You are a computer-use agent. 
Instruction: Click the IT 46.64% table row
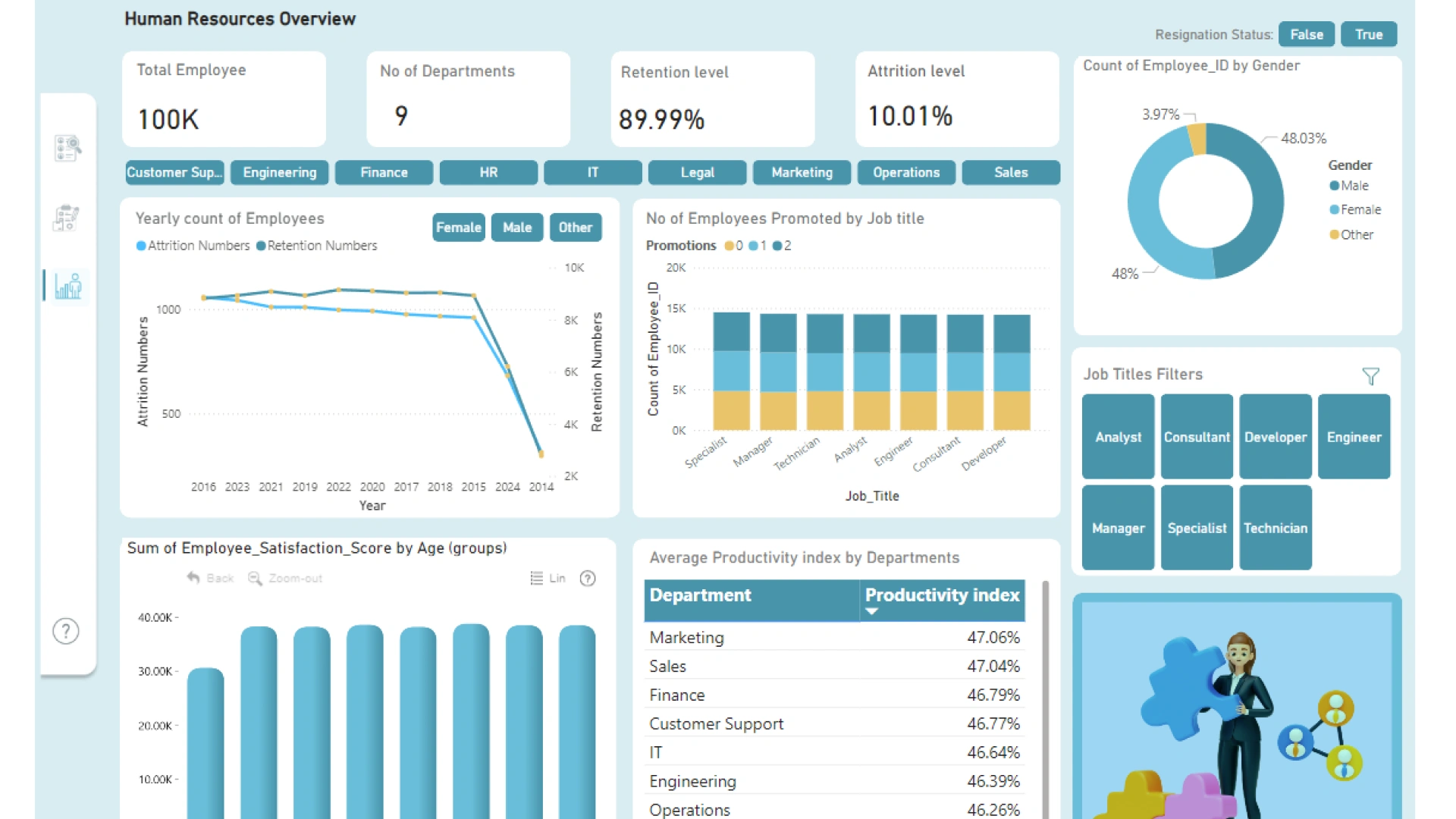pyautogui.click(x=834, y=752)
